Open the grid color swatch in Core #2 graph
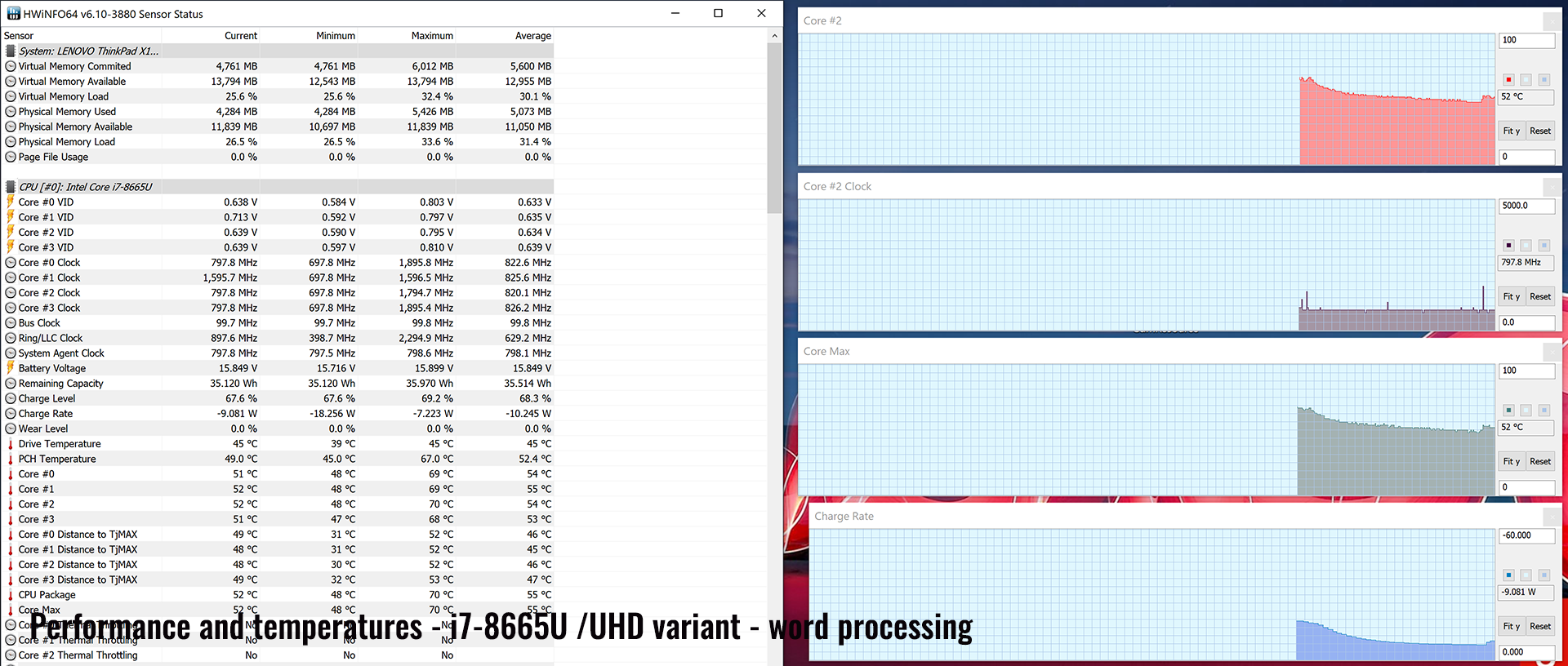1568x666 pixels. tap(1544, 80)
